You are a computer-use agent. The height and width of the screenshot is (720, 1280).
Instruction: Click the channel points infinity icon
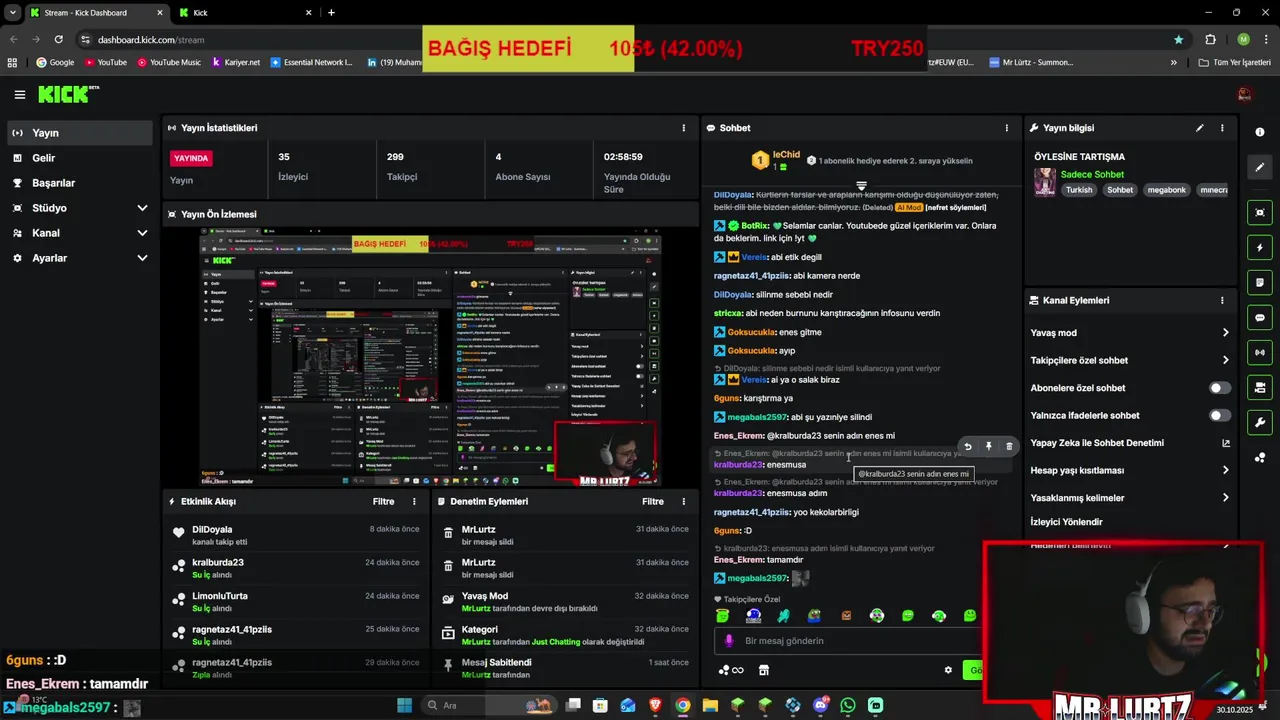tap(731, 670)
